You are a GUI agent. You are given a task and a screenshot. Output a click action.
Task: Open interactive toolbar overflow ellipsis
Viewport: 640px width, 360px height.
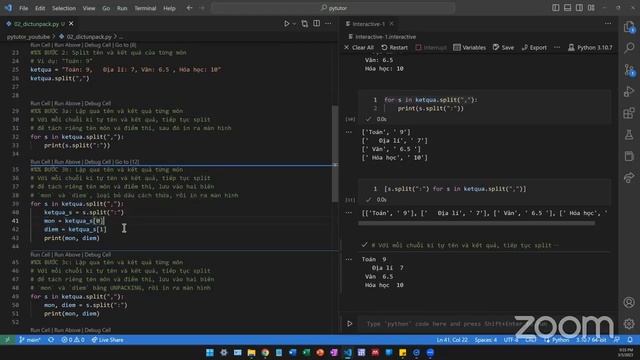click(557, 47)
